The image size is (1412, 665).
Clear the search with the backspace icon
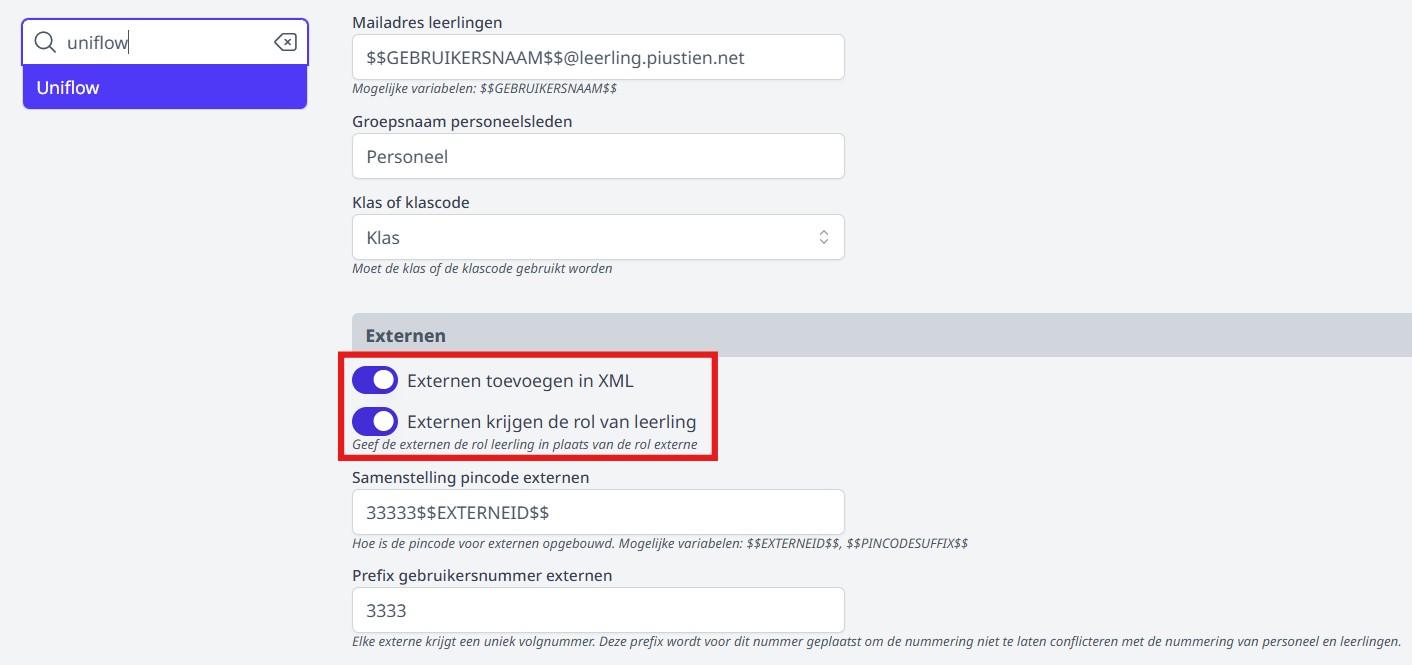285,42
